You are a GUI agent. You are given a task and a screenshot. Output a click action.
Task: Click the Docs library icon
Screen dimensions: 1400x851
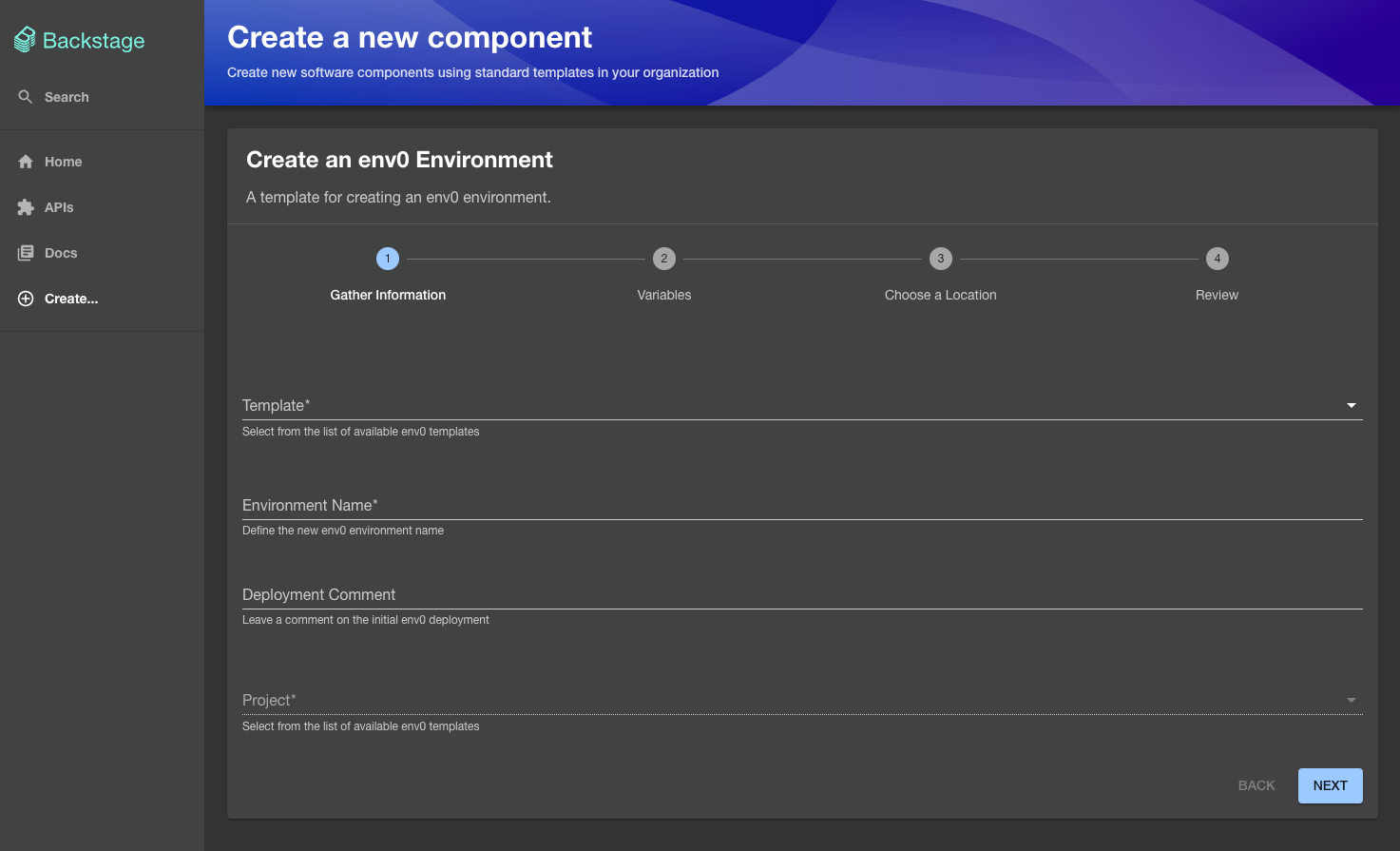26,253
